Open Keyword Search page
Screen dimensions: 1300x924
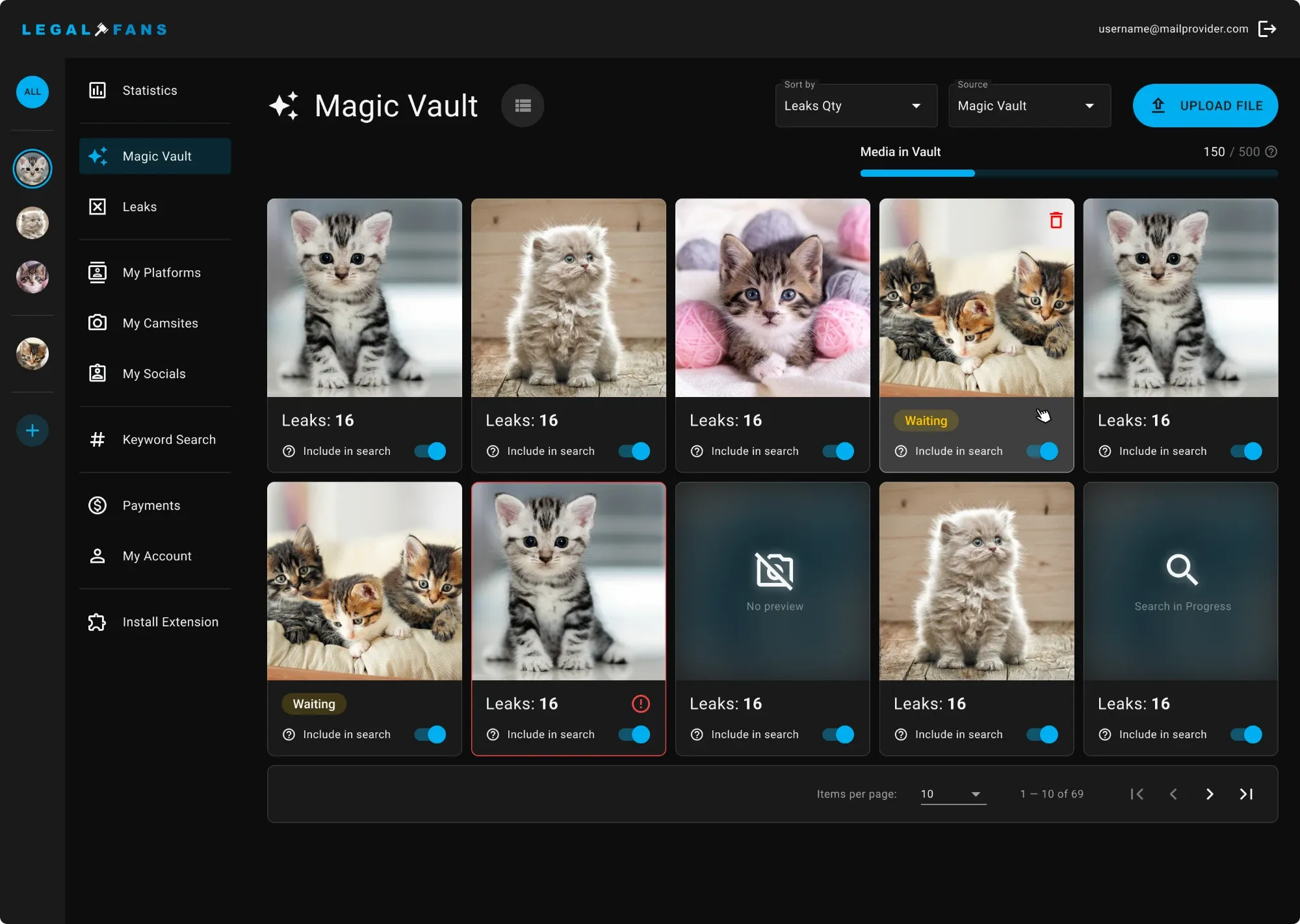(x=155, y=439)
